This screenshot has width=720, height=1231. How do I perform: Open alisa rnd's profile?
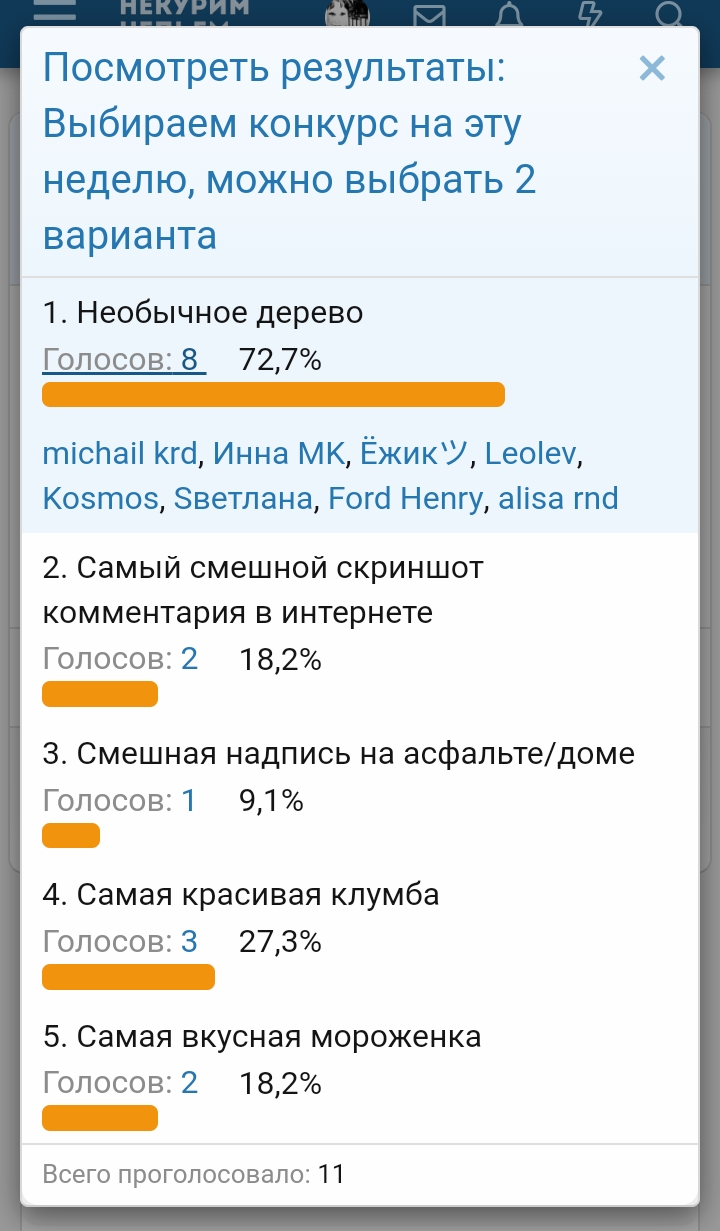pos(558,498)
